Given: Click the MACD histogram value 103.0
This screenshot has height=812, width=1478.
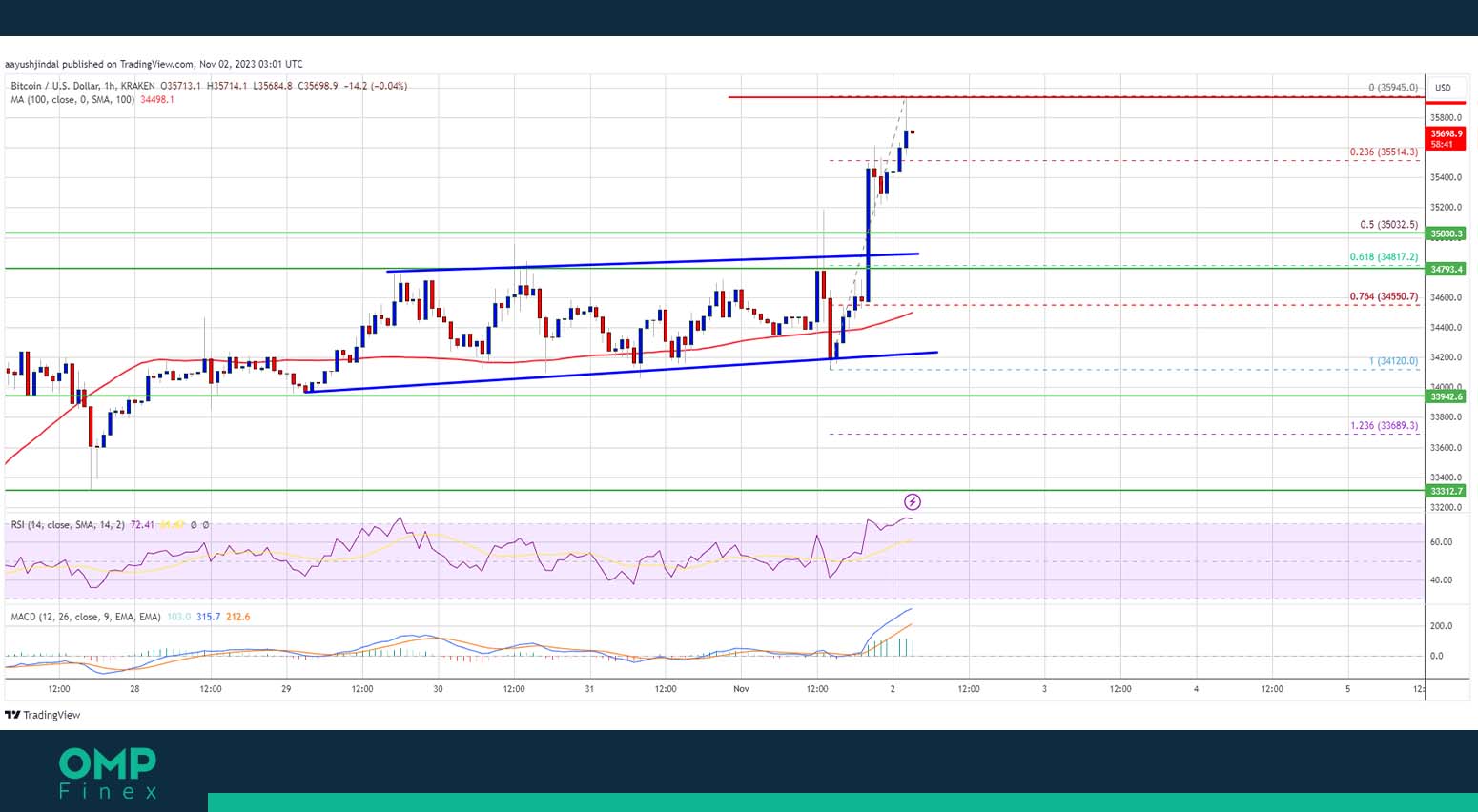Looking at the screenshot, I should click(x=179, y=617).
